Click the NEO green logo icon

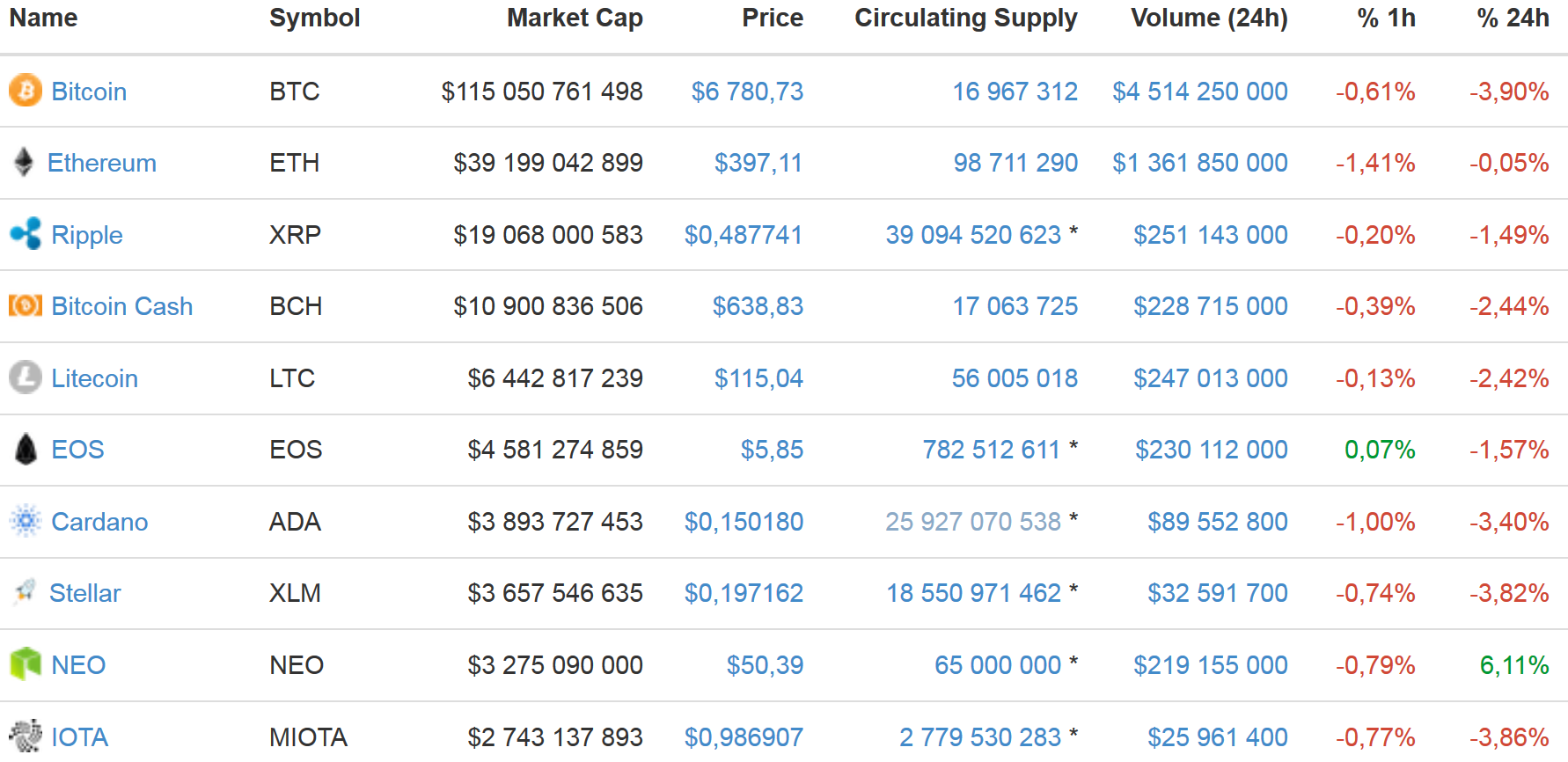click(26, 664)
